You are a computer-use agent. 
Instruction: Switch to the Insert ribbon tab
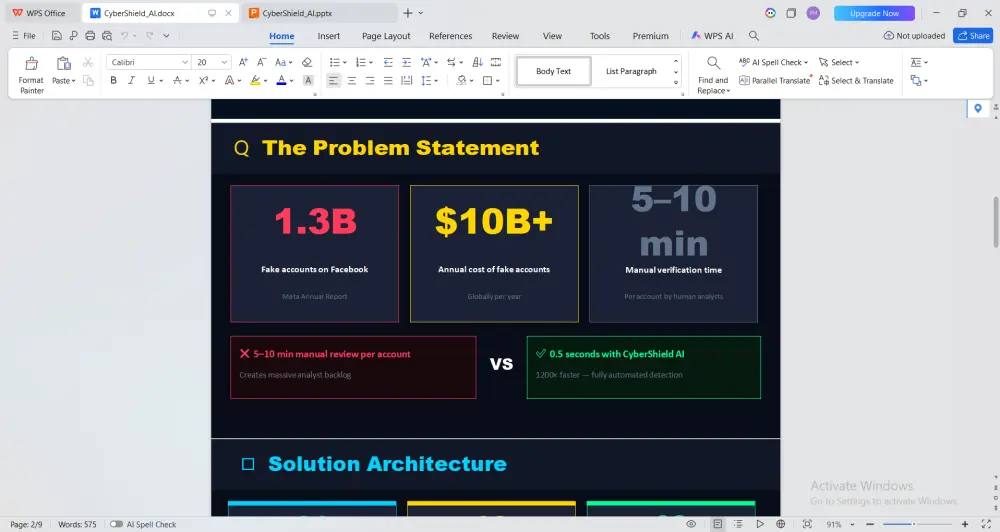coord(328,36)
